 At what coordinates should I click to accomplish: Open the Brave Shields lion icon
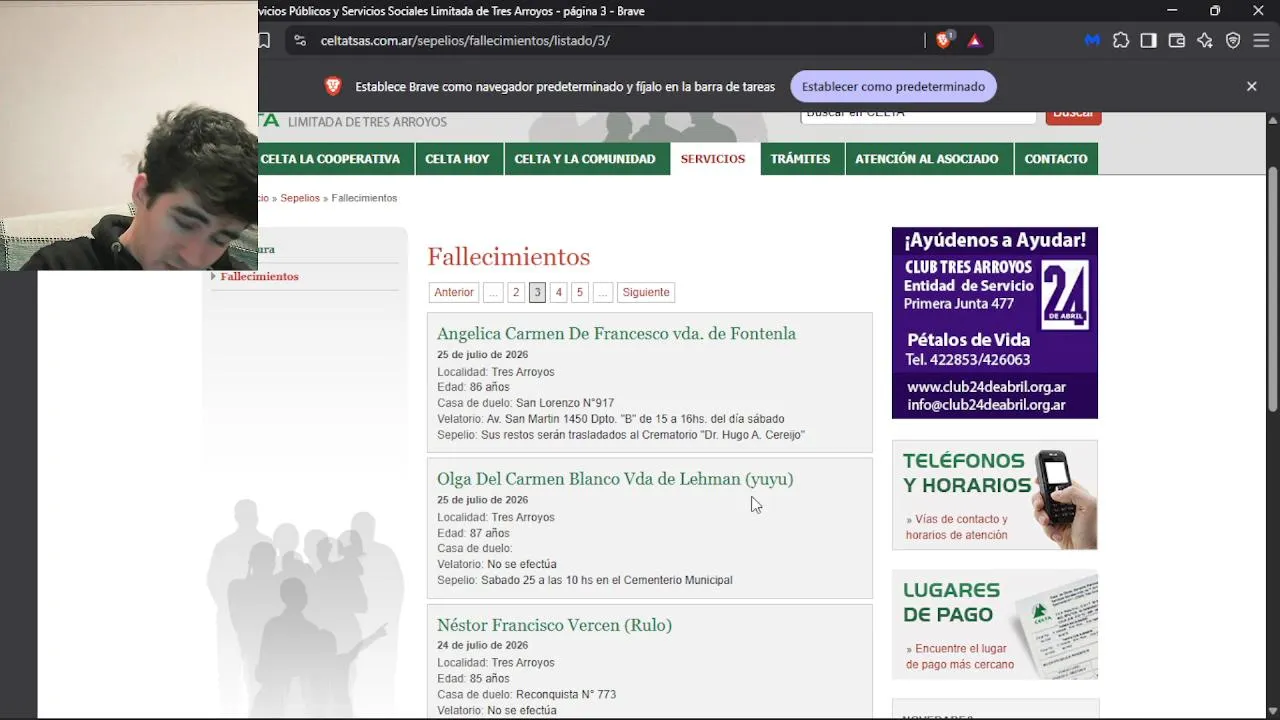pos(943,41)
